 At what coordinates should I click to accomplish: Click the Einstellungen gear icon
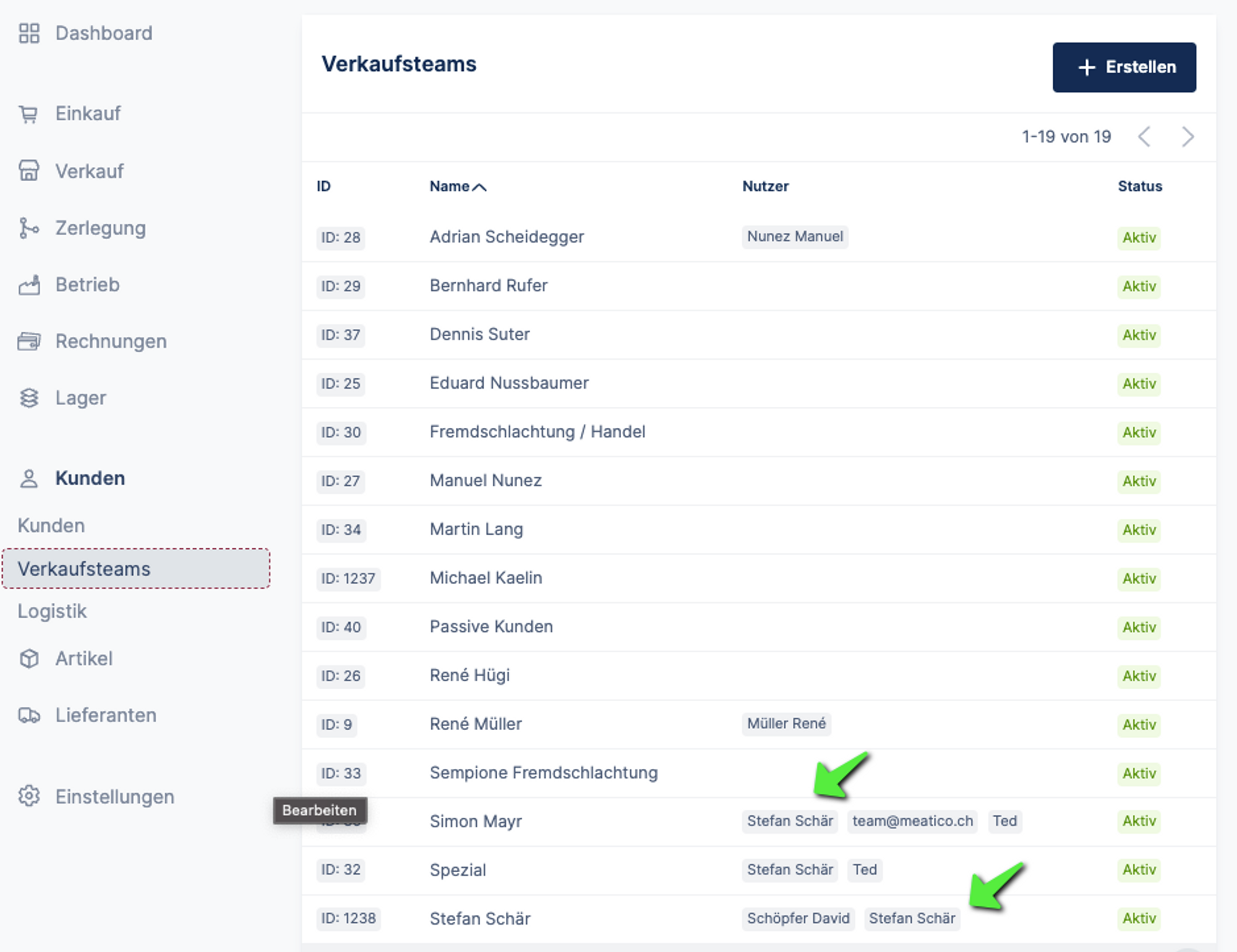(29, 796)
